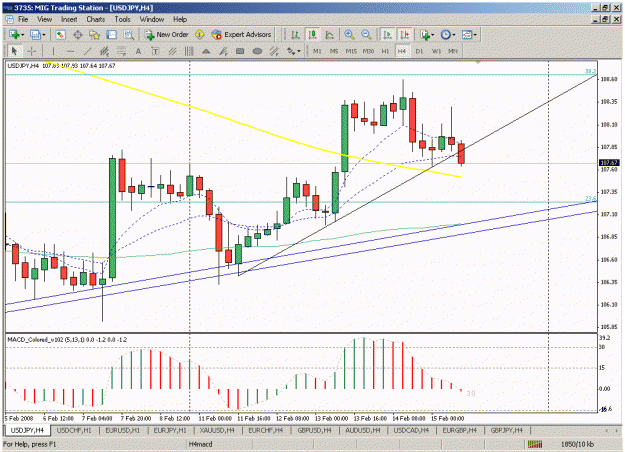Open the Tools menu
The image size is (625, 452).
[122, 20]
